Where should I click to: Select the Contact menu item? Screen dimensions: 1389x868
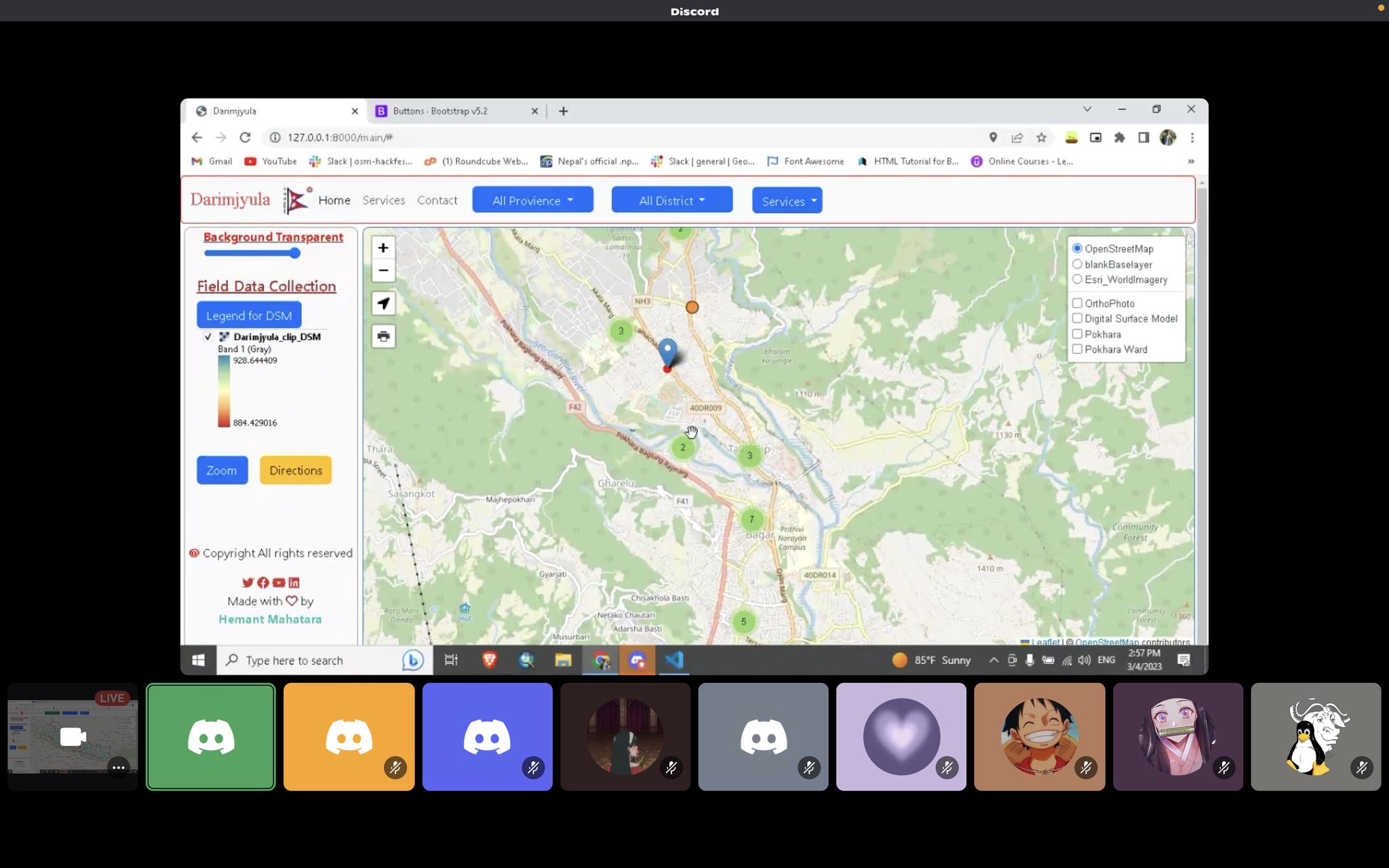point(437,200)
